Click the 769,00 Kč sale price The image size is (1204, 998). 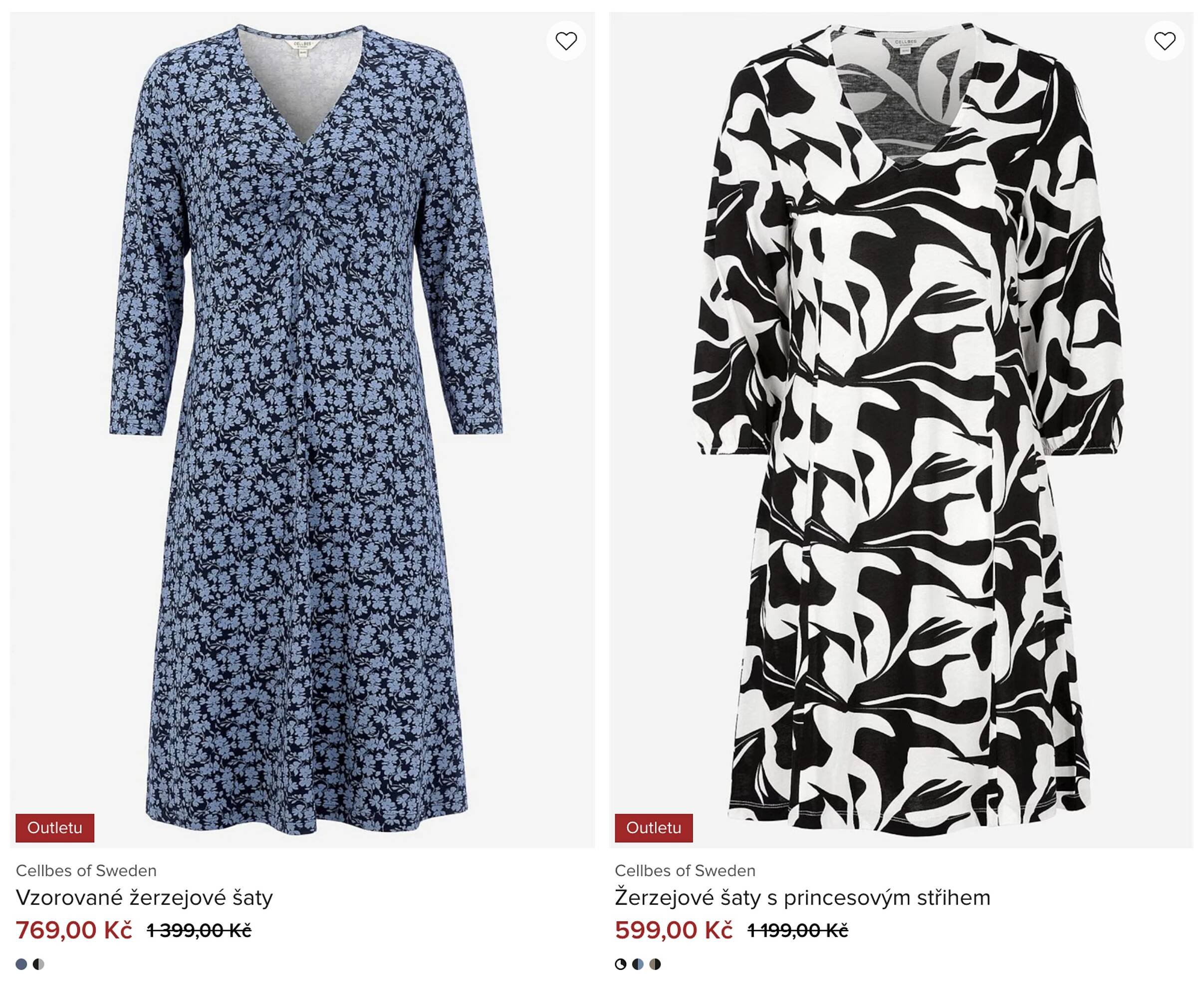[x=74, y=930]
